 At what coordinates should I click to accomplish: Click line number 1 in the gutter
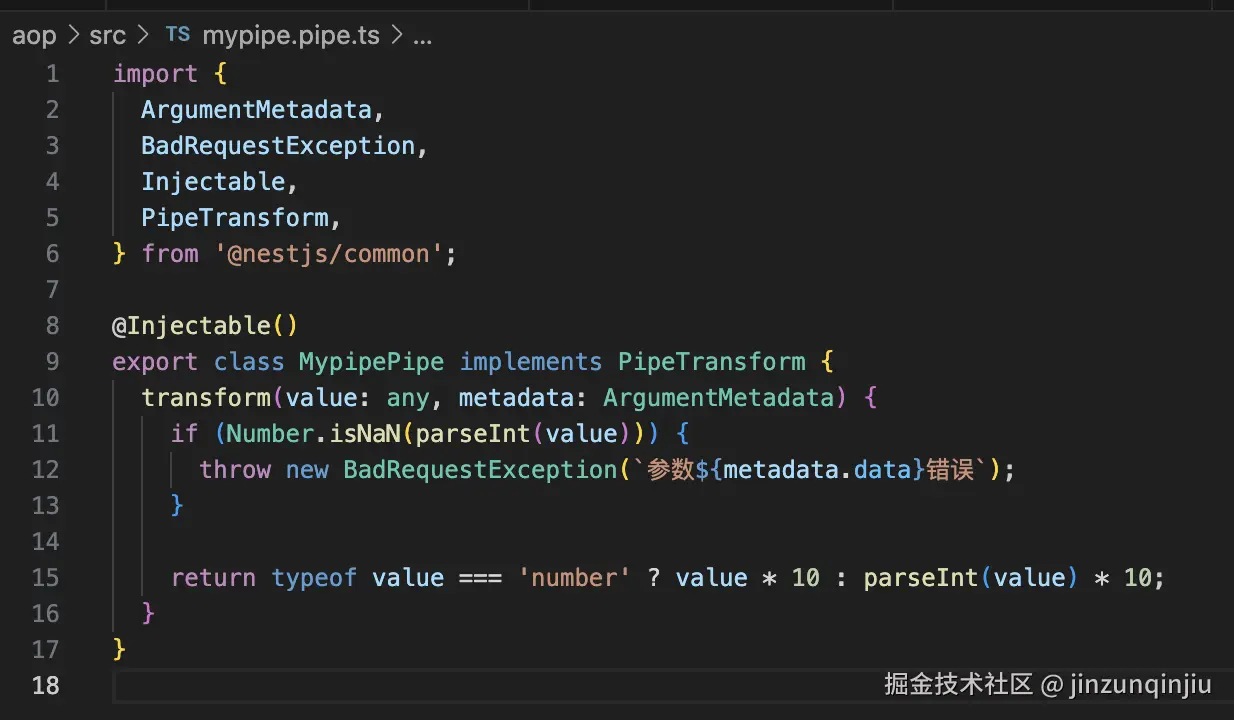tap(51, 74)
